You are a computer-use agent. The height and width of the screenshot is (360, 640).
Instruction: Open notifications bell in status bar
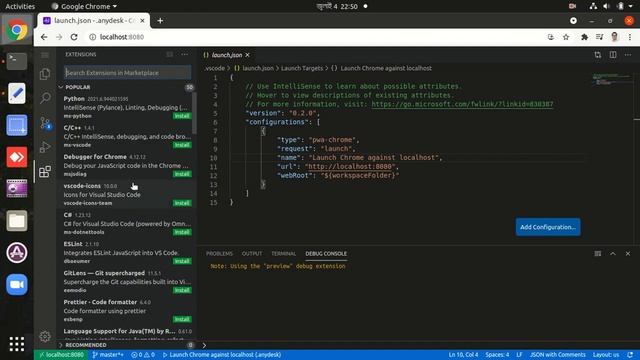(x=630, y=355)
